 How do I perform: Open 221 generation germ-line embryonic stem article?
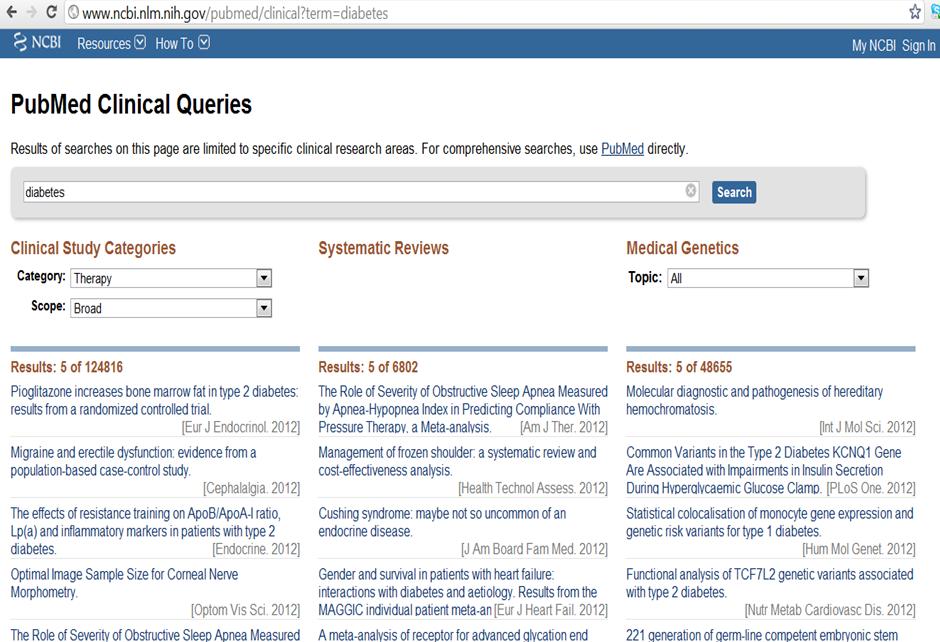pyautogui.click(x=762, y=635)
